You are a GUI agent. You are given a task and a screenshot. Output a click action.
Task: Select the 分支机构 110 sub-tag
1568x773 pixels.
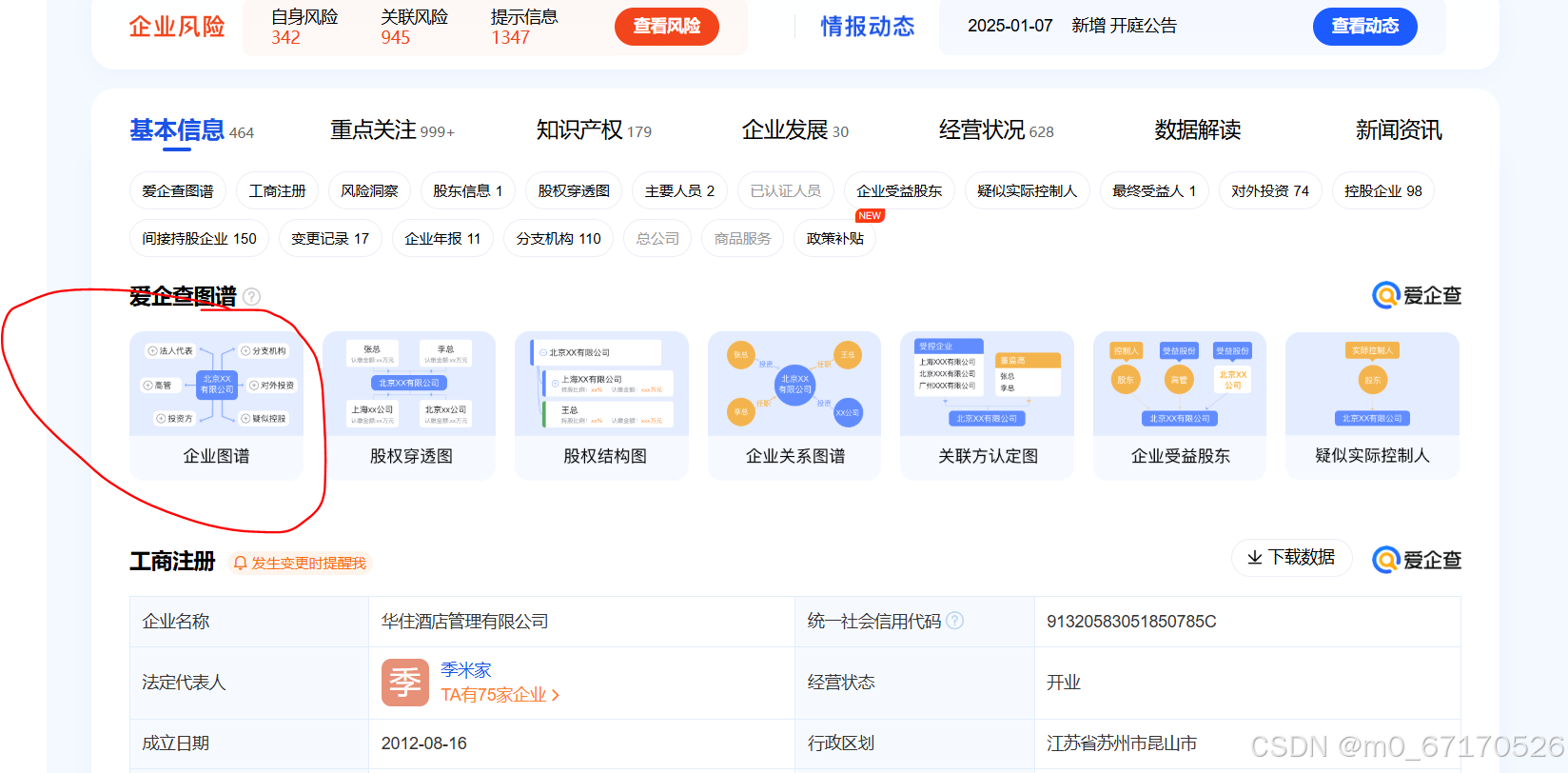coord(559,239)
